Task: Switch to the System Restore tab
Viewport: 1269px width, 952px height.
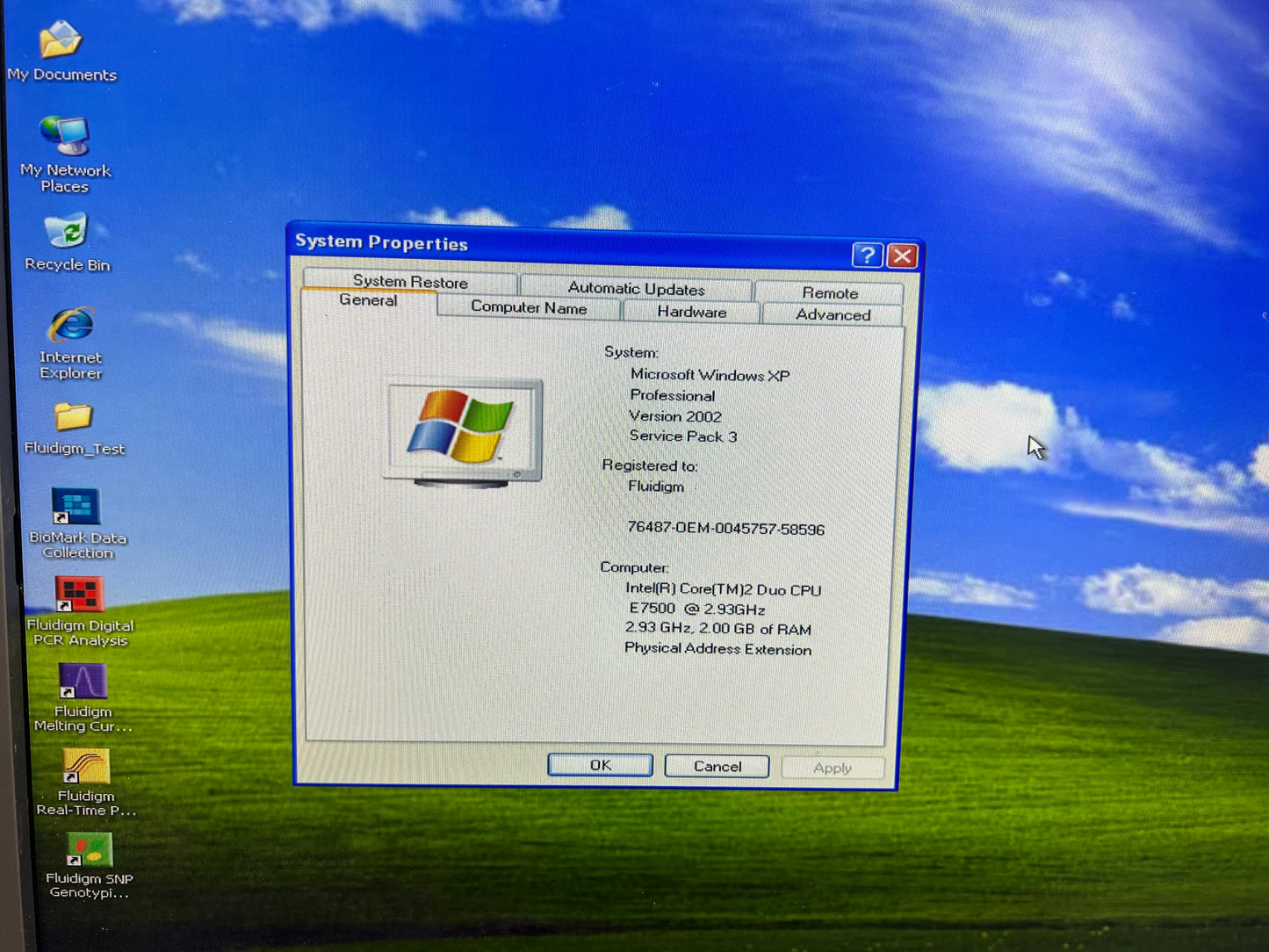Action: coord(410,282)
